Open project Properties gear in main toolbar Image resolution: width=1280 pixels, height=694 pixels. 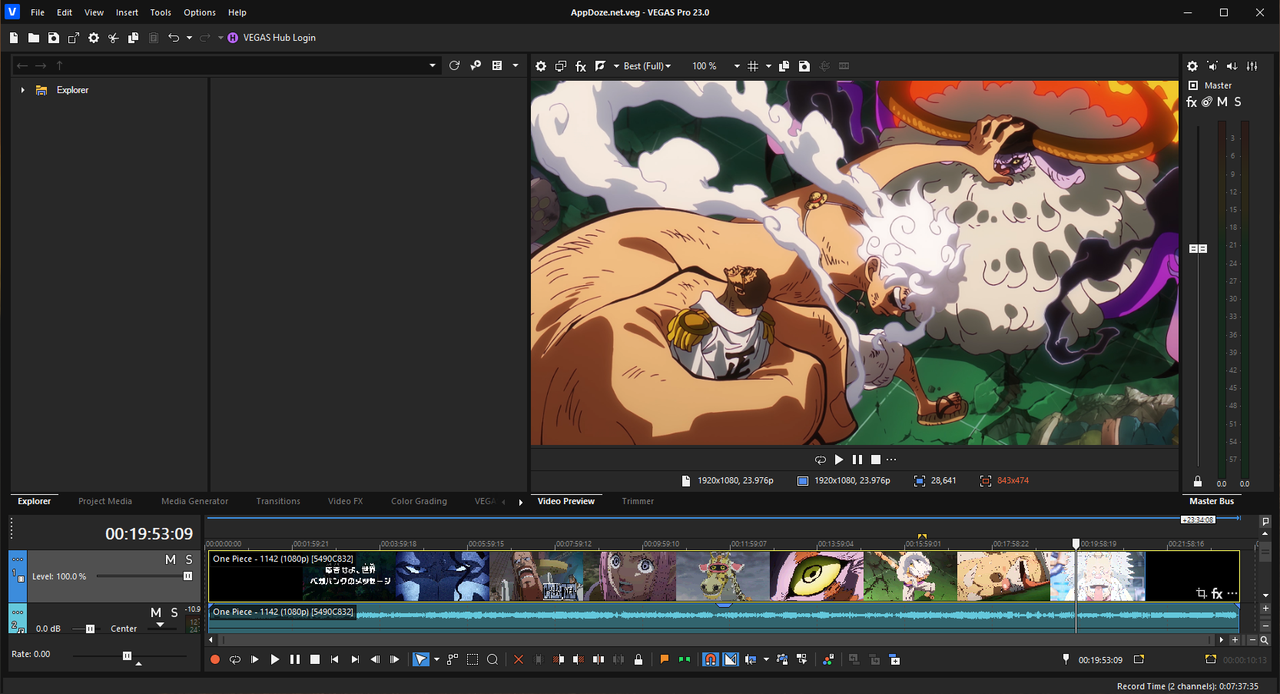click(x=94, y=38)
